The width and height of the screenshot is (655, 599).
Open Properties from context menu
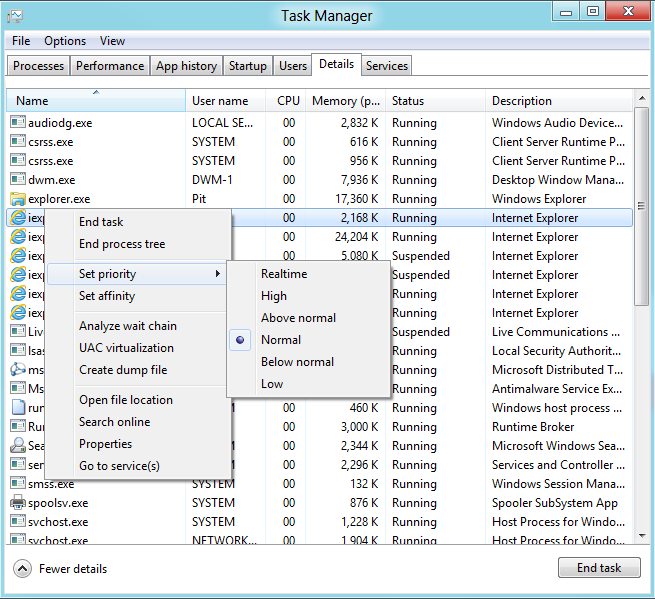pyautogui.click(x=105, y=444)
